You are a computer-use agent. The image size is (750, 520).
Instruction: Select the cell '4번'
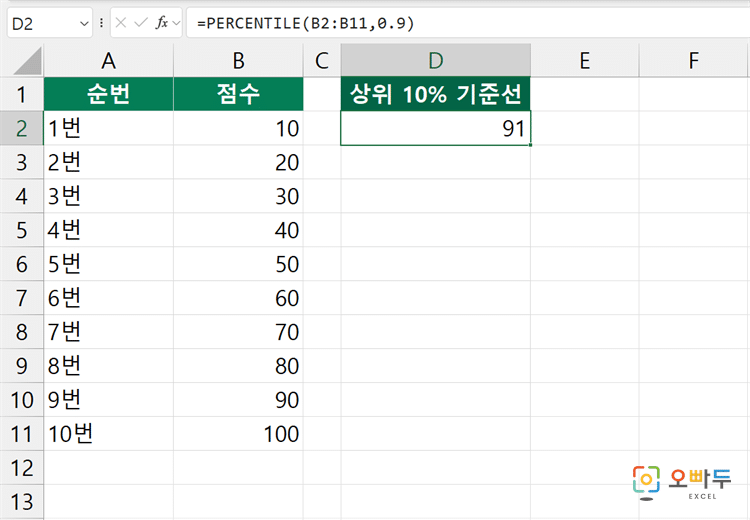coord(109,230)
